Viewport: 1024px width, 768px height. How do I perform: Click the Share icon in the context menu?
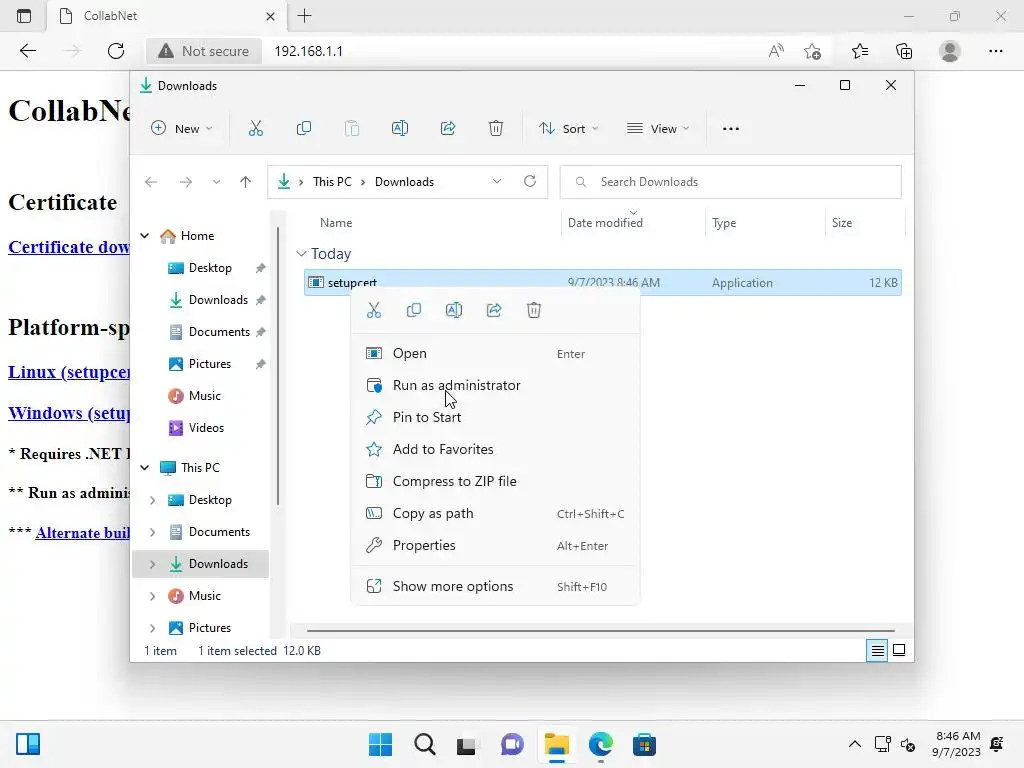tap(494, 310)
